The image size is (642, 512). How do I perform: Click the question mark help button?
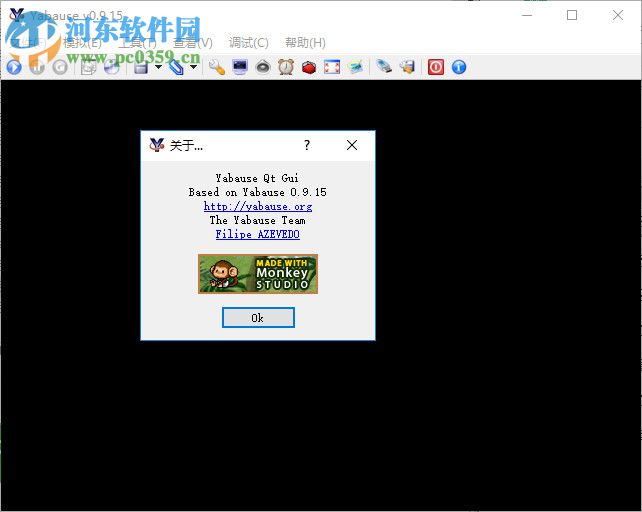[307, 145]
